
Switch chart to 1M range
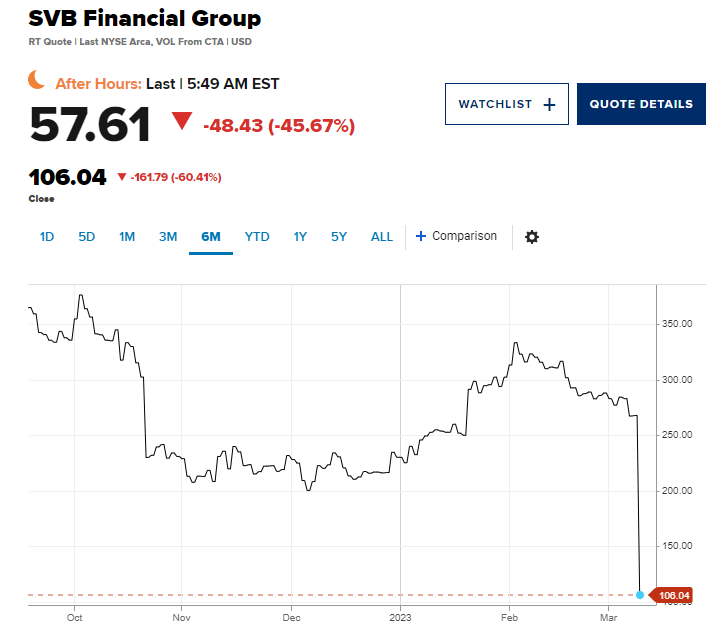pyautogui.click(x=127, y=237)
